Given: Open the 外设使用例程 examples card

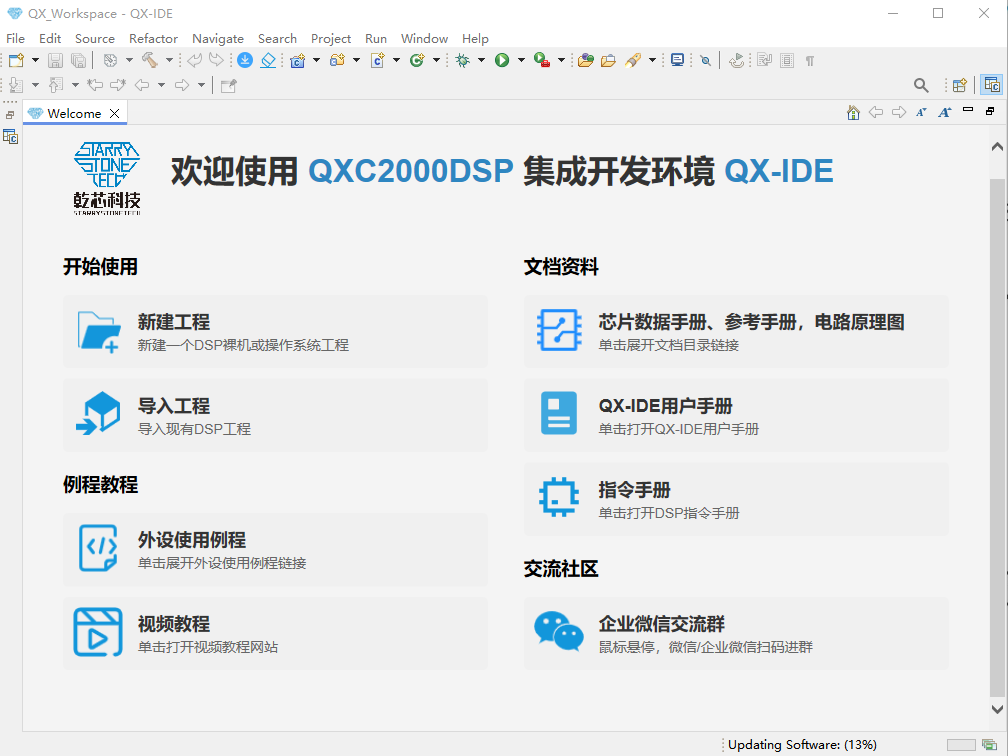Looking at the screenshot, I should (275, 549).
